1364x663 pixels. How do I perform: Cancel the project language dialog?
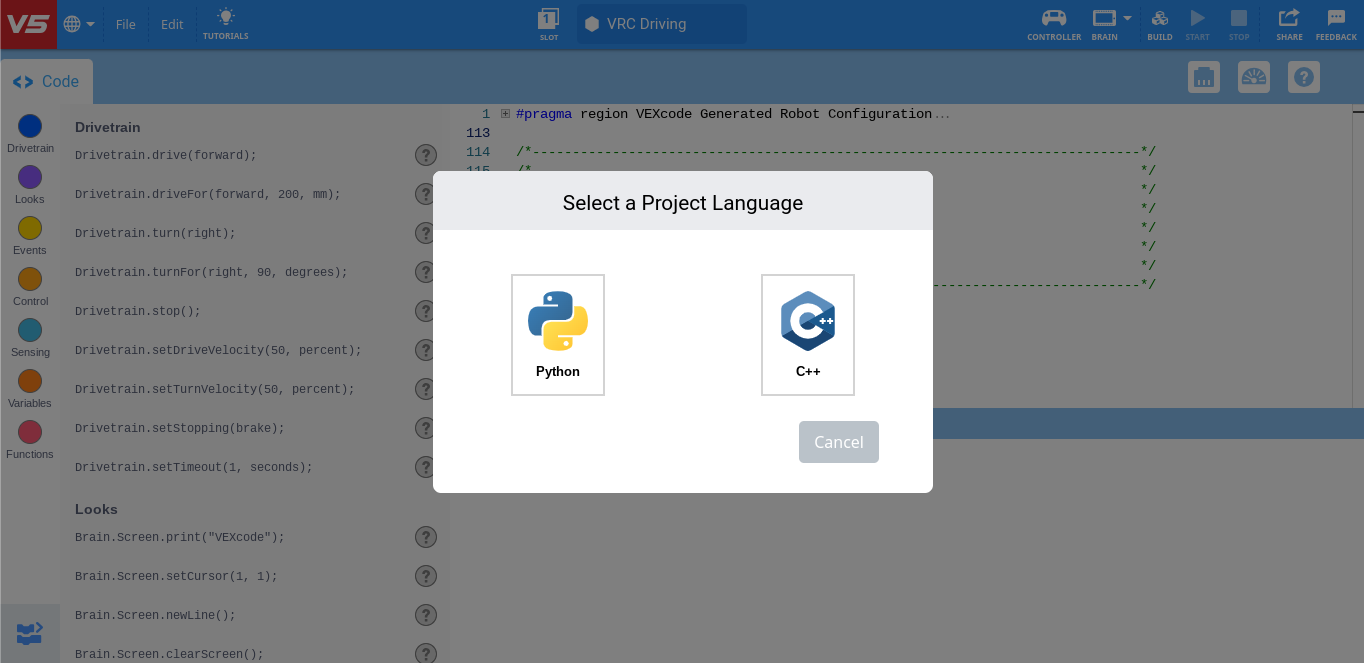(838, 442)
